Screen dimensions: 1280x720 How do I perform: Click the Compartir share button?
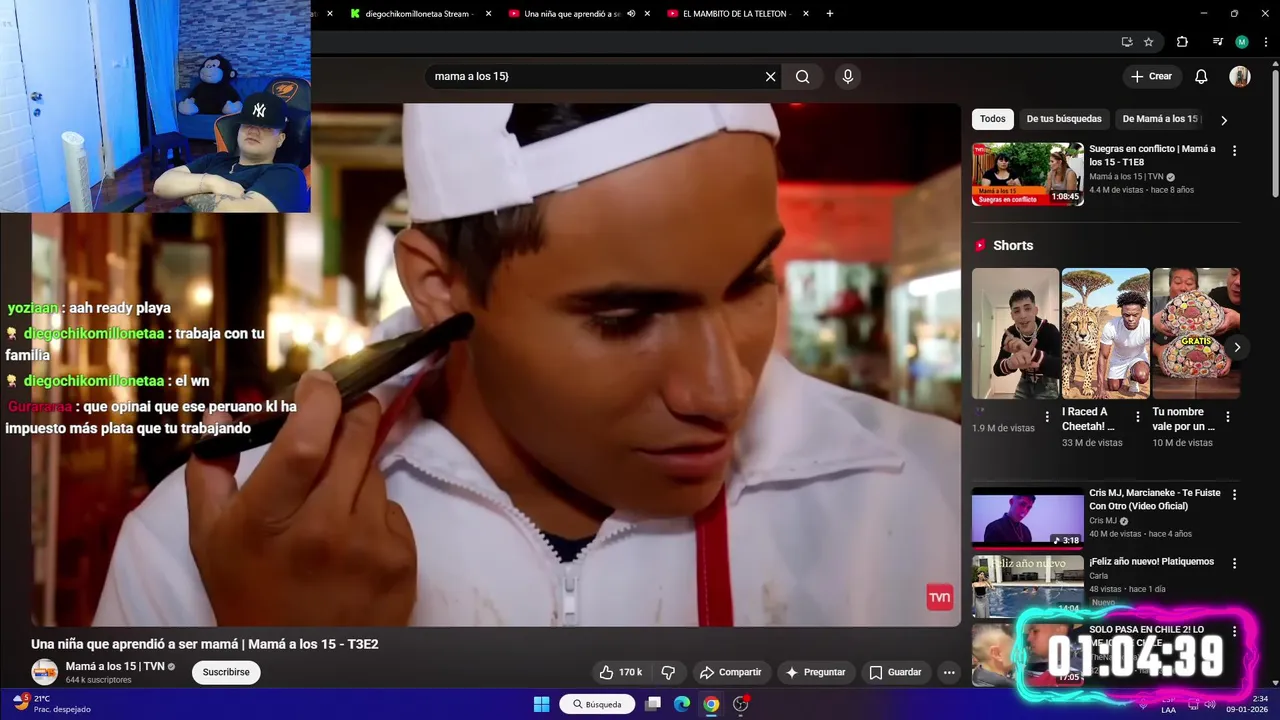[x=730, y=672]
